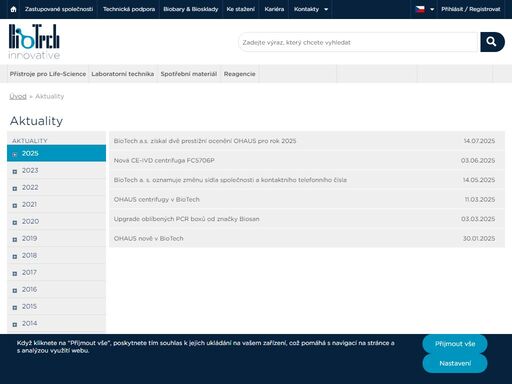Open news about OHAUS awards for 2025
Image resolution: width=512 pixels, height=384 pixels.
[x=205, y=141]
